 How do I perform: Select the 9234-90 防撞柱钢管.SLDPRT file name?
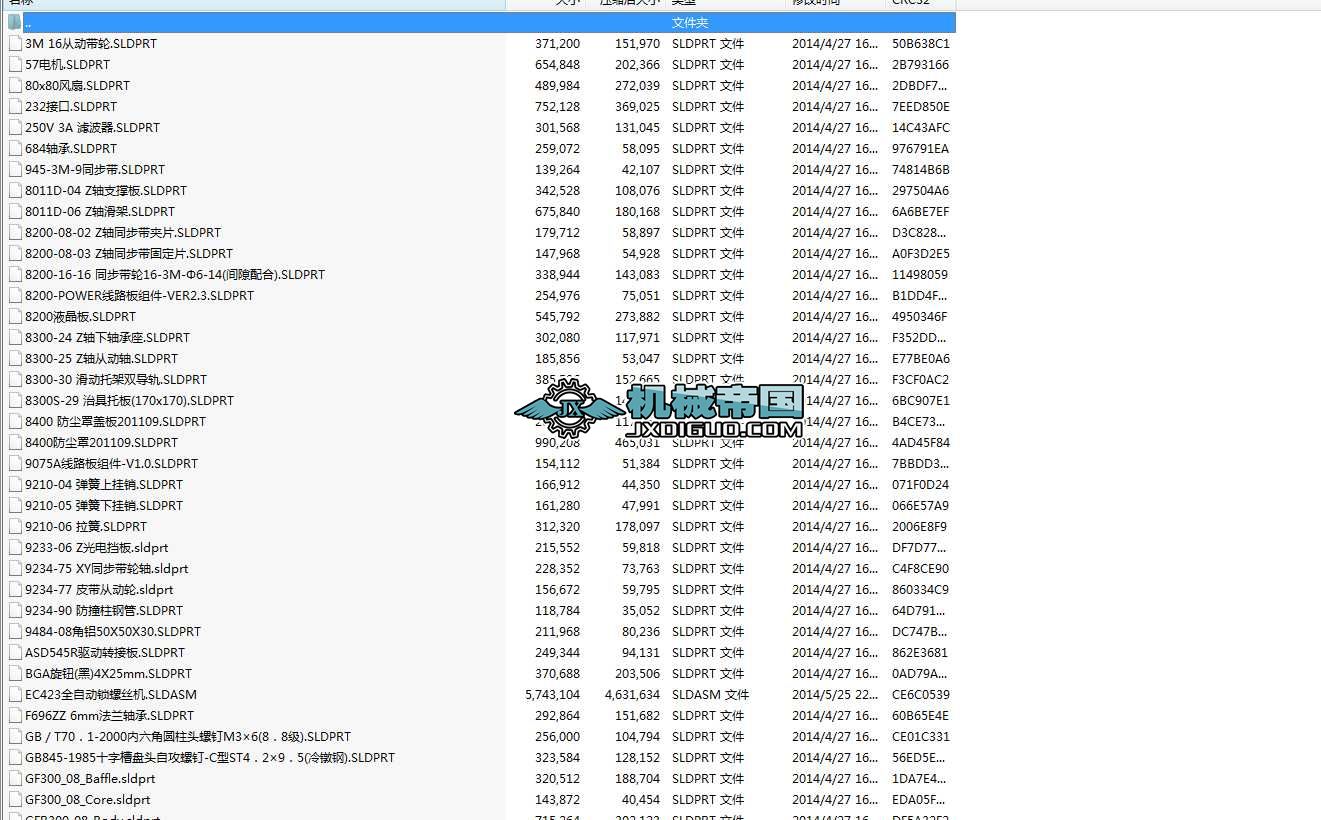click(x=104, y=610)
